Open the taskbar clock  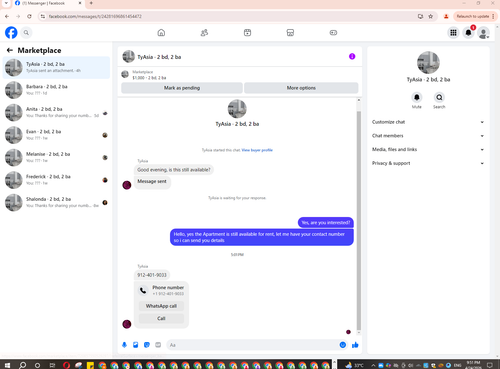click(473, 364)
